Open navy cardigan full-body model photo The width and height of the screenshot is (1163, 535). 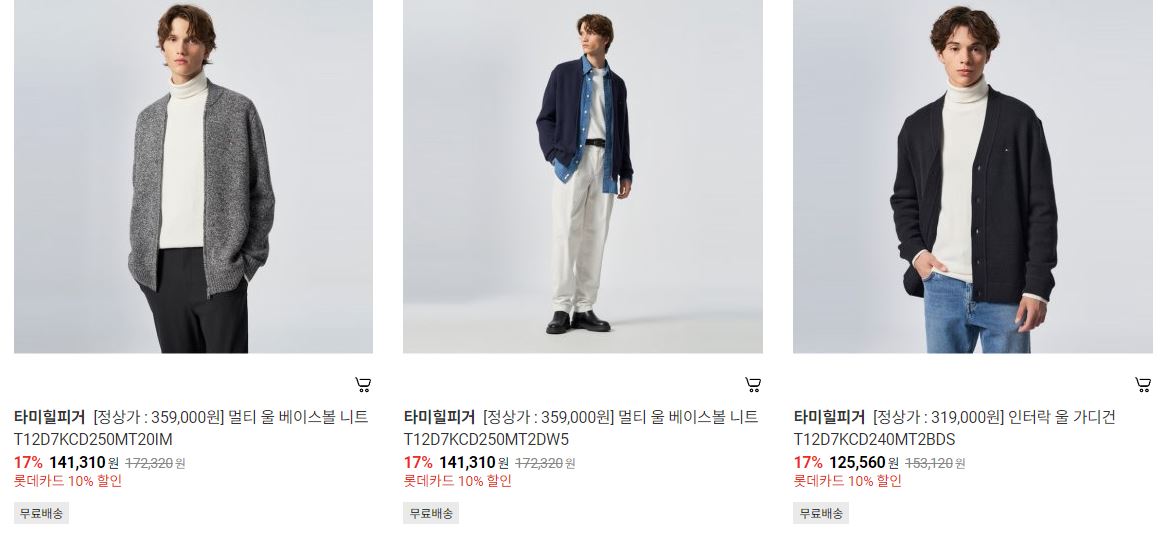click(583, 177)
